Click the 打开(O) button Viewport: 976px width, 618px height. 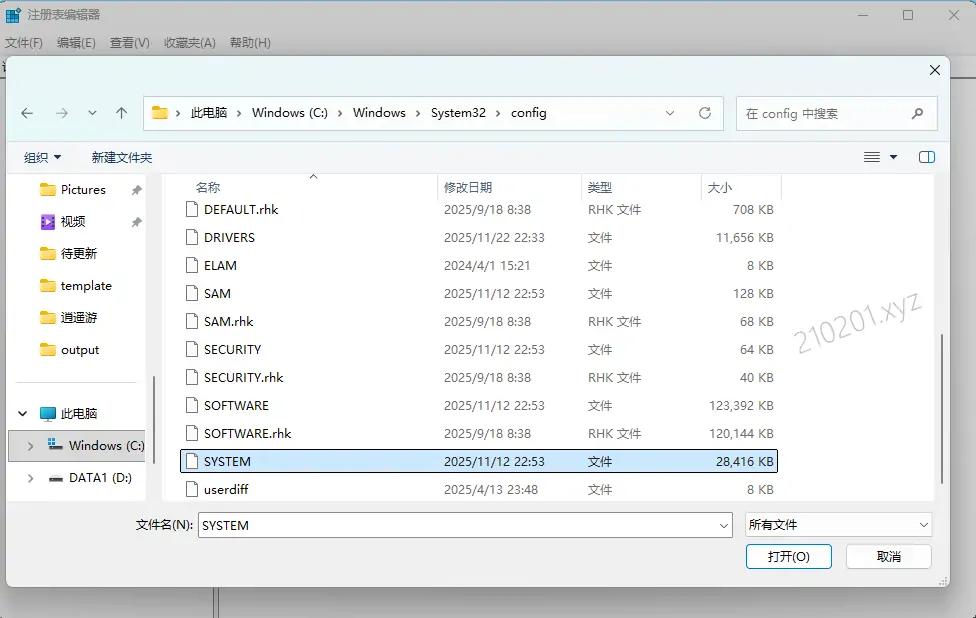coord(788,556)
